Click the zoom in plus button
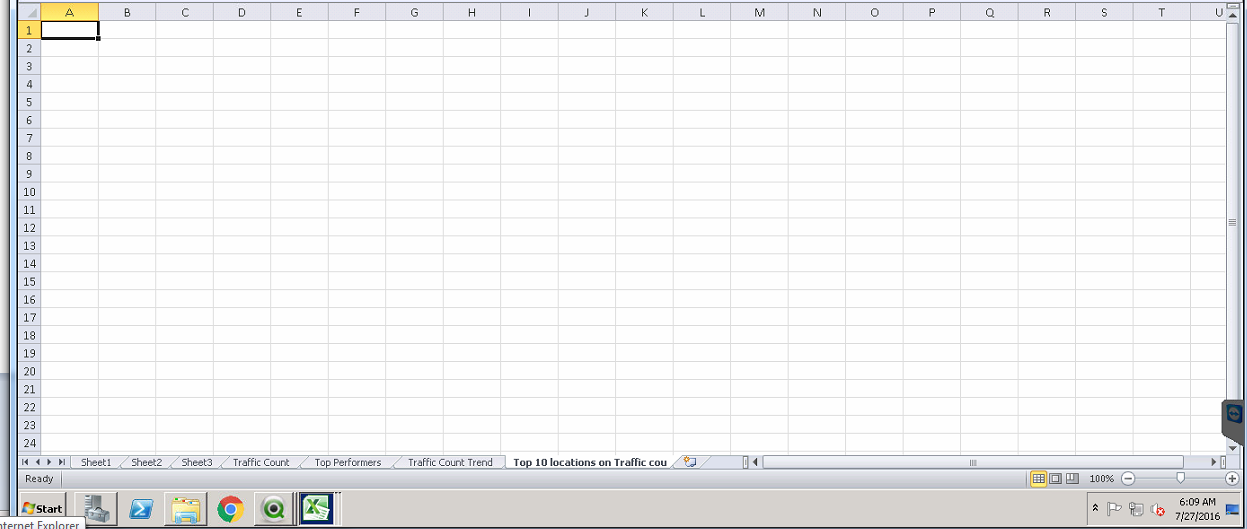 click(1232, 479)
